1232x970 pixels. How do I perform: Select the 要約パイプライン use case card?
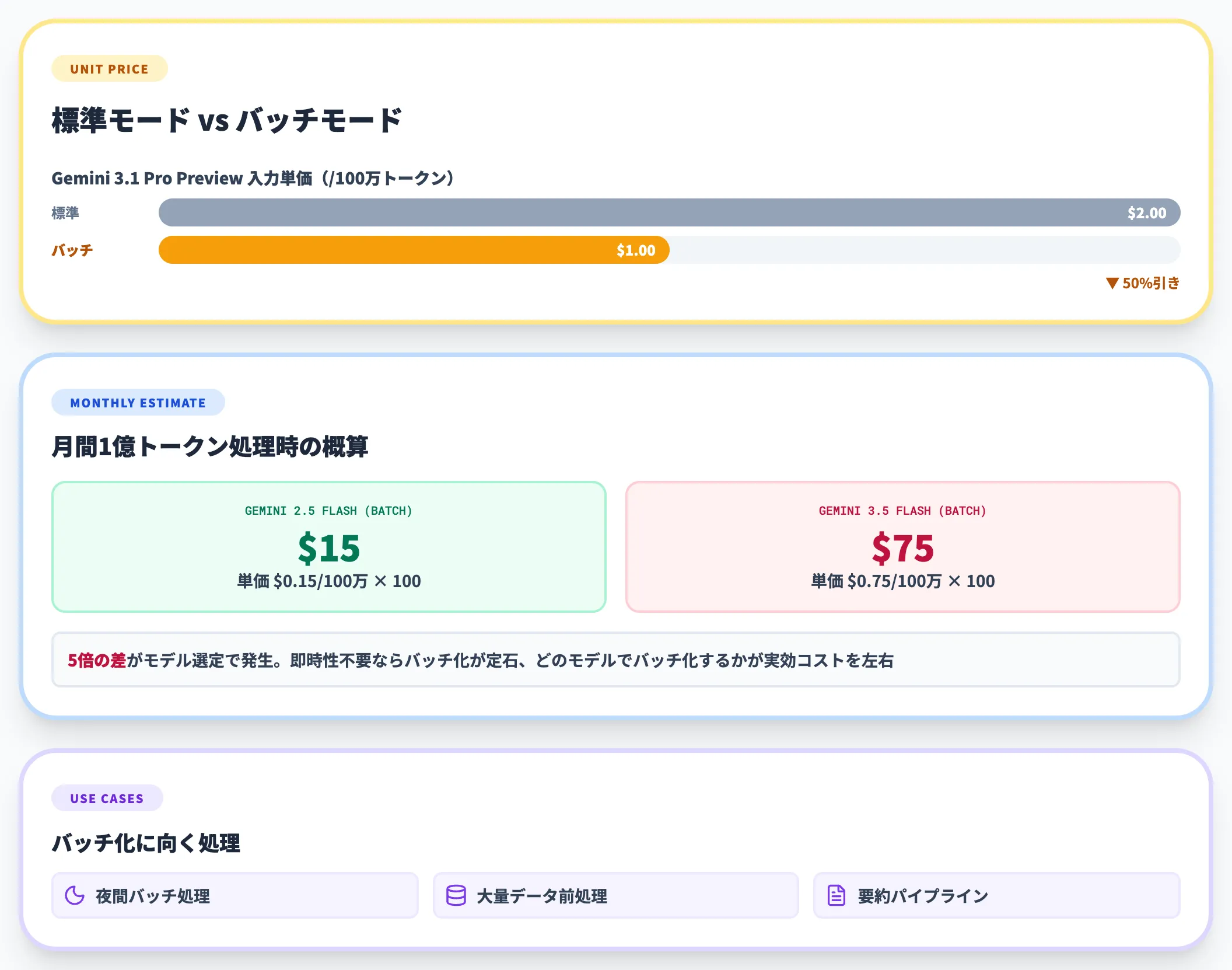(x=997, y=895)
